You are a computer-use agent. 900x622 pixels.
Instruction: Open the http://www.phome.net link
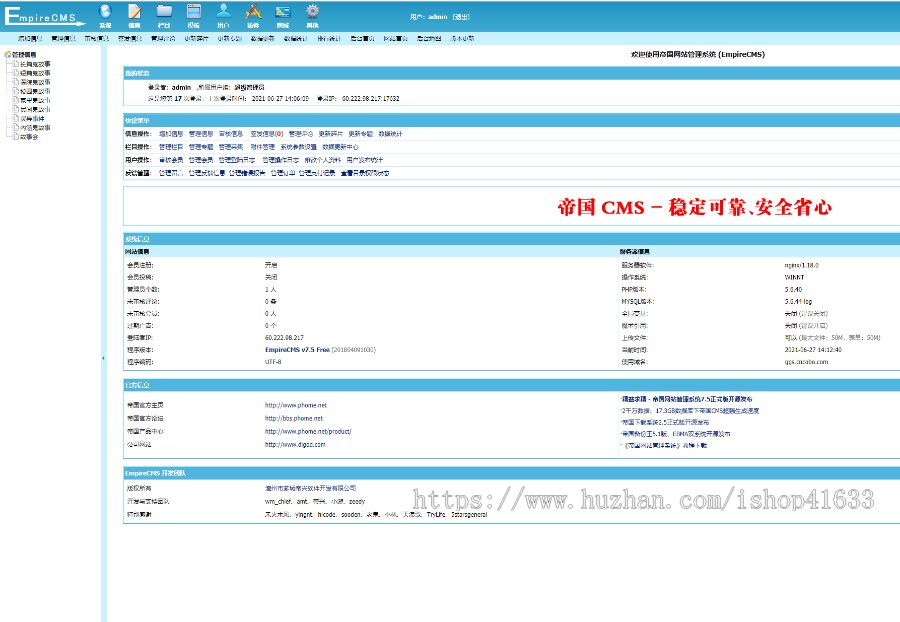[296, 405]
